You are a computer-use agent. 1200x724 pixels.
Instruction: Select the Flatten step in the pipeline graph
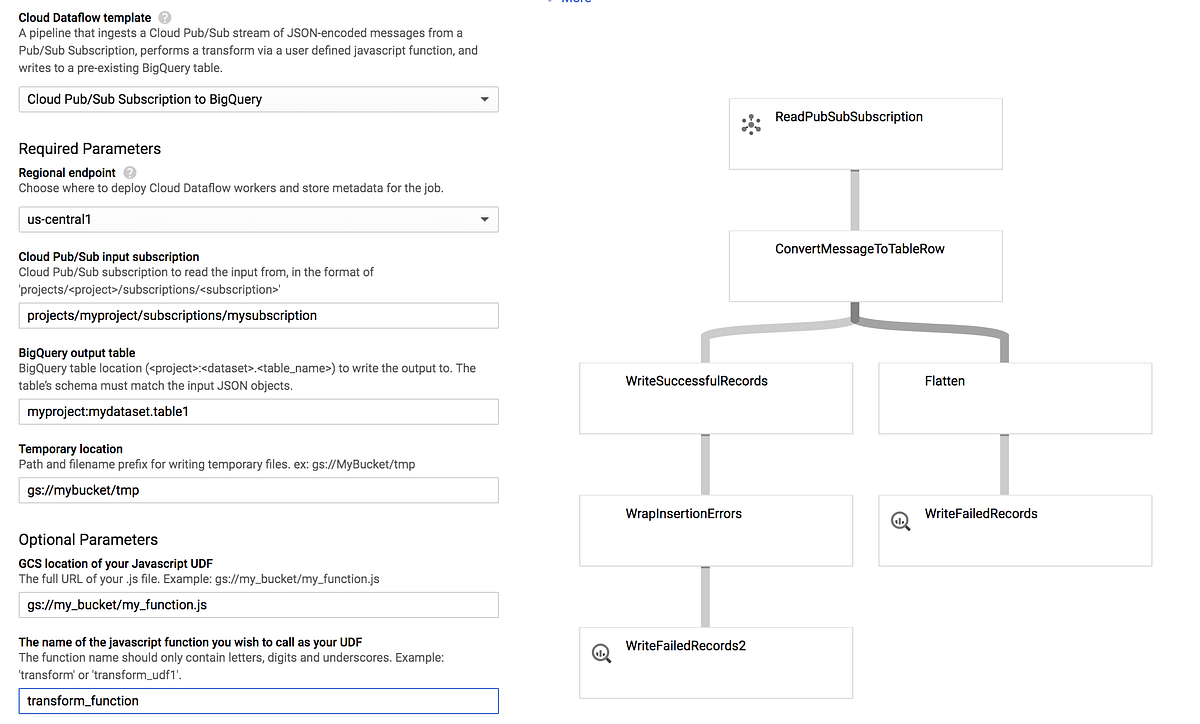pyautogui.click(x=1014, y=398)
